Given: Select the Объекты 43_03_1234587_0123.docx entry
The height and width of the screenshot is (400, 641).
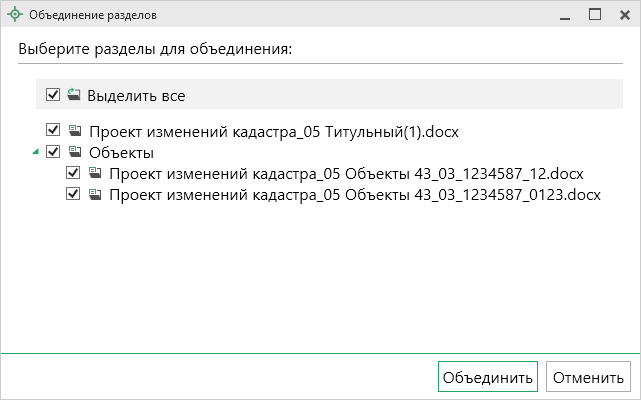Looking at the screenshot, I should point(355,194).
